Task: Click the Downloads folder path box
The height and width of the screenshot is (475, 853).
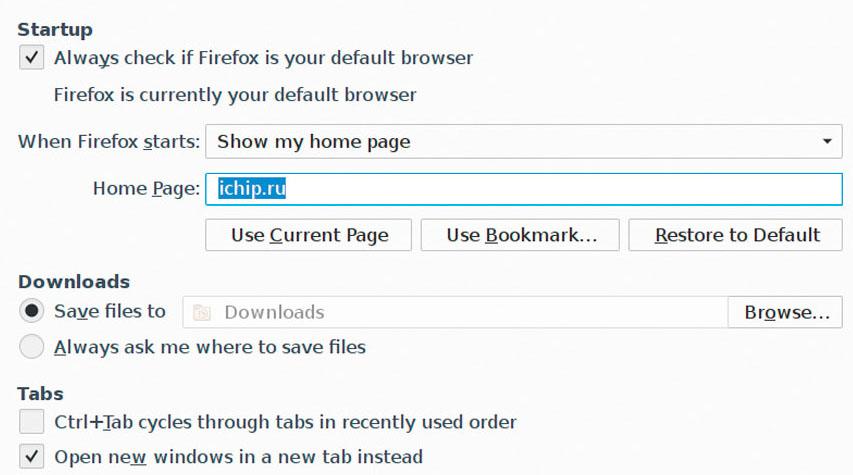Action: (455, 312)
